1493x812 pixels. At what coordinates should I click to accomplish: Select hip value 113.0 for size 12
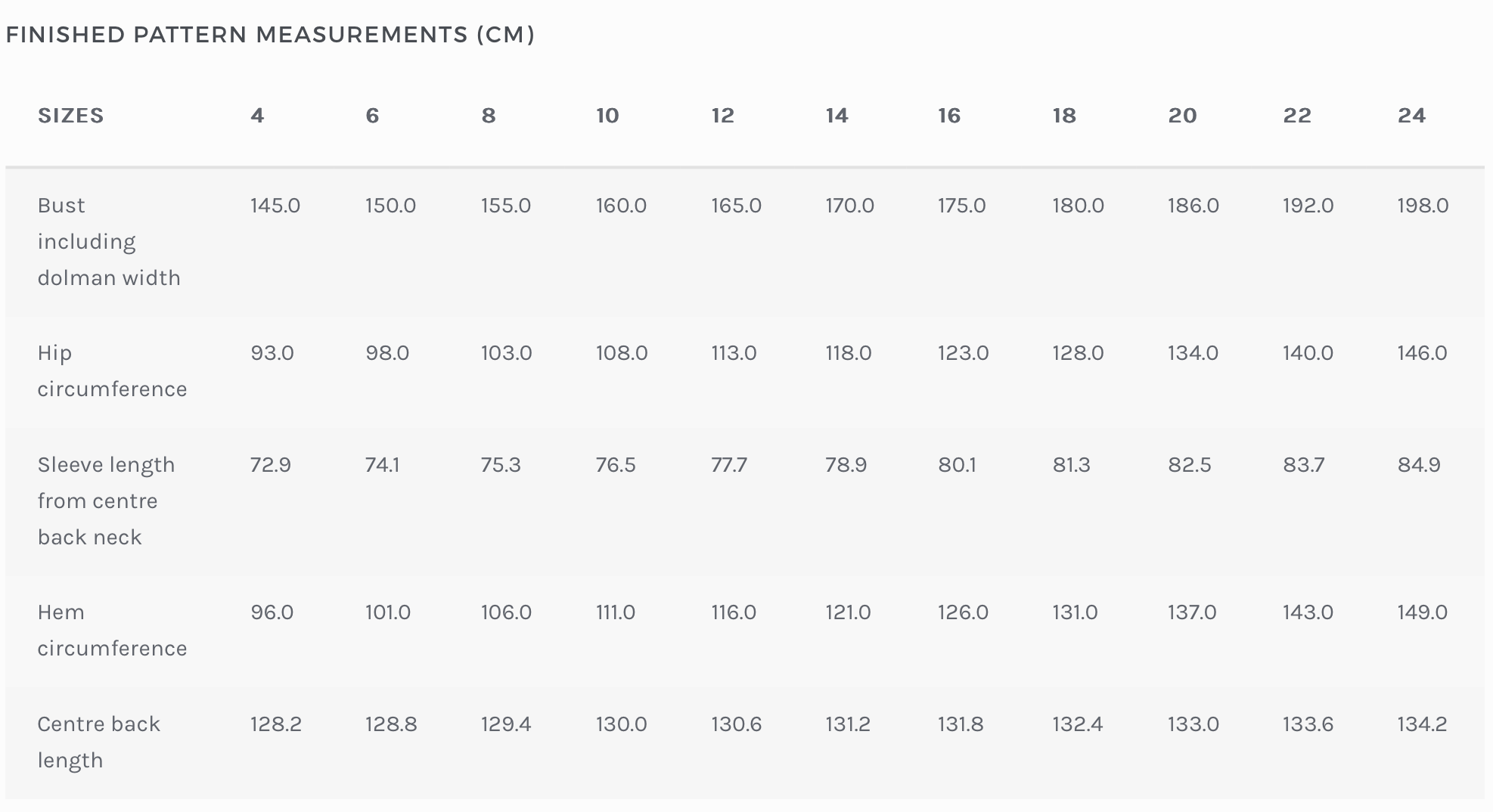(x=734, y=353)
